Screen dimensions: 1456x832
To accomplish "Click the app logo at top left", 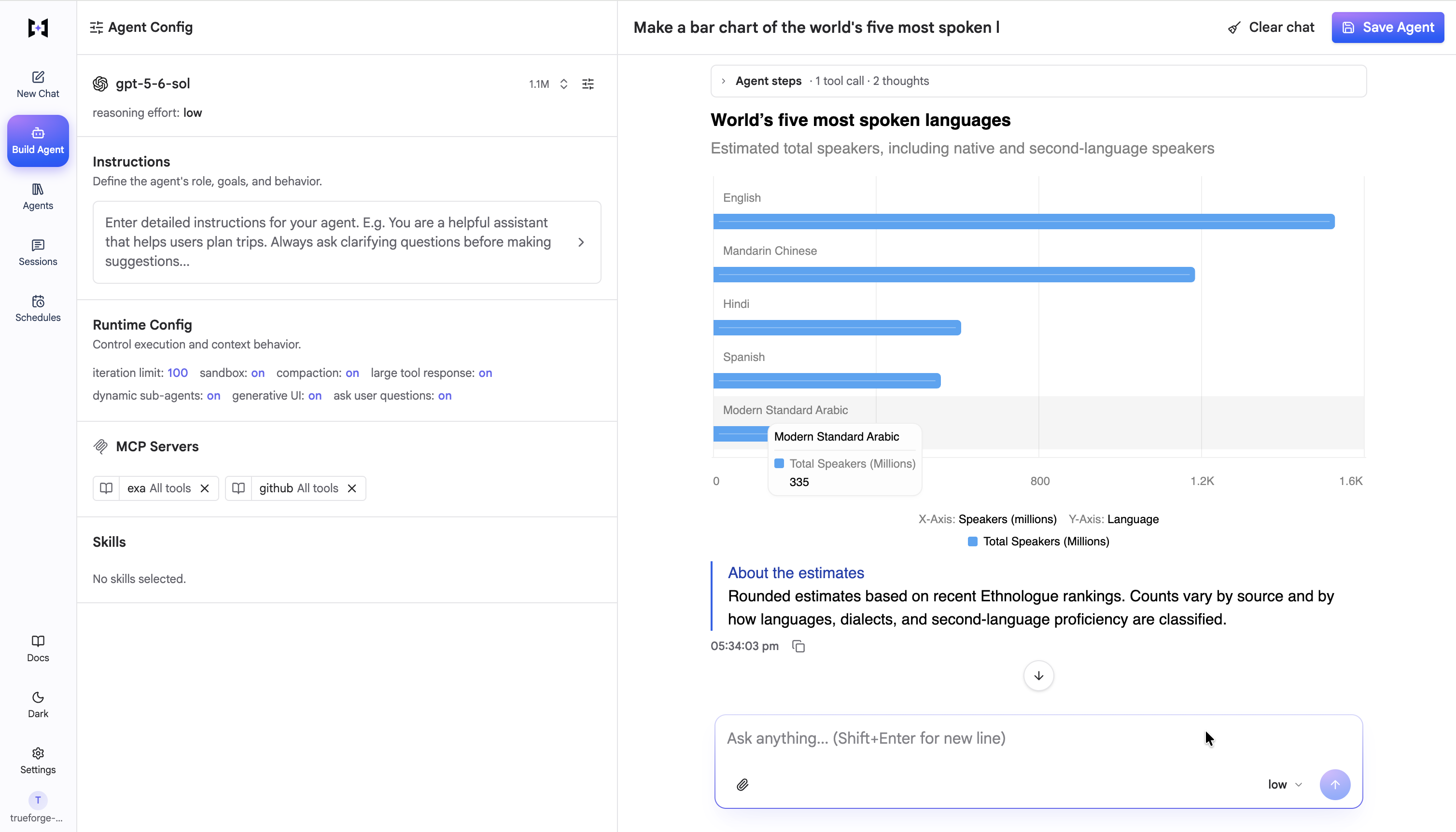I will 38,28.
